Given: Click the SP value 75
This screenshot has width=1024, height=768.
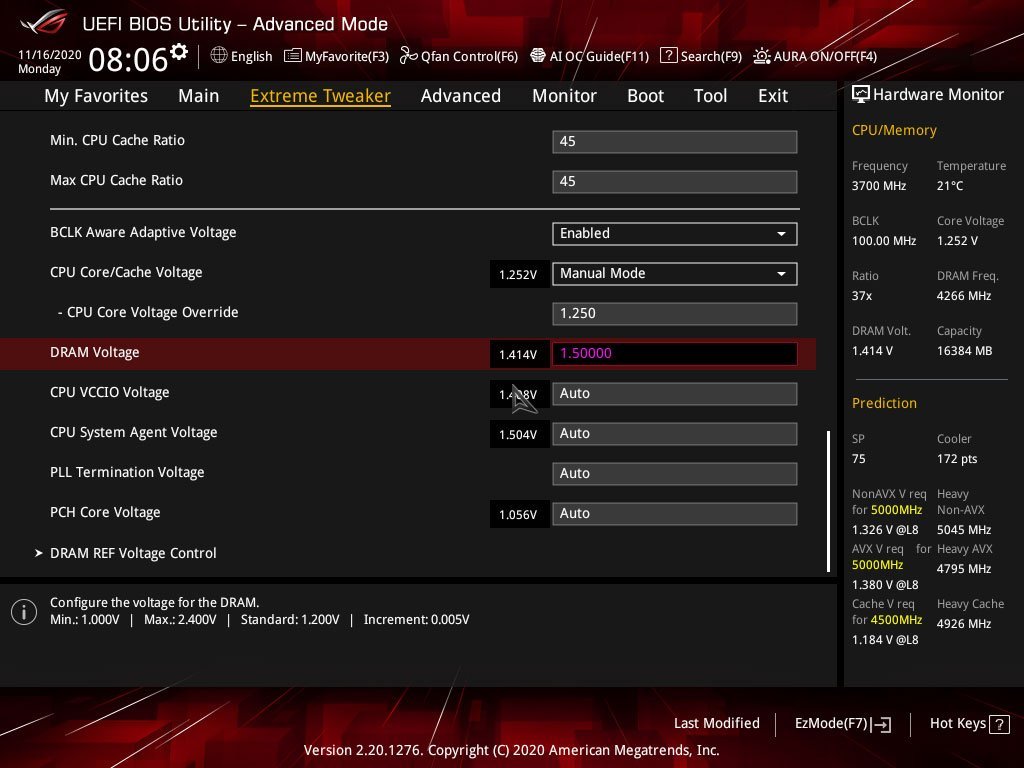Looking at the screenshot, I should [859, 458].
